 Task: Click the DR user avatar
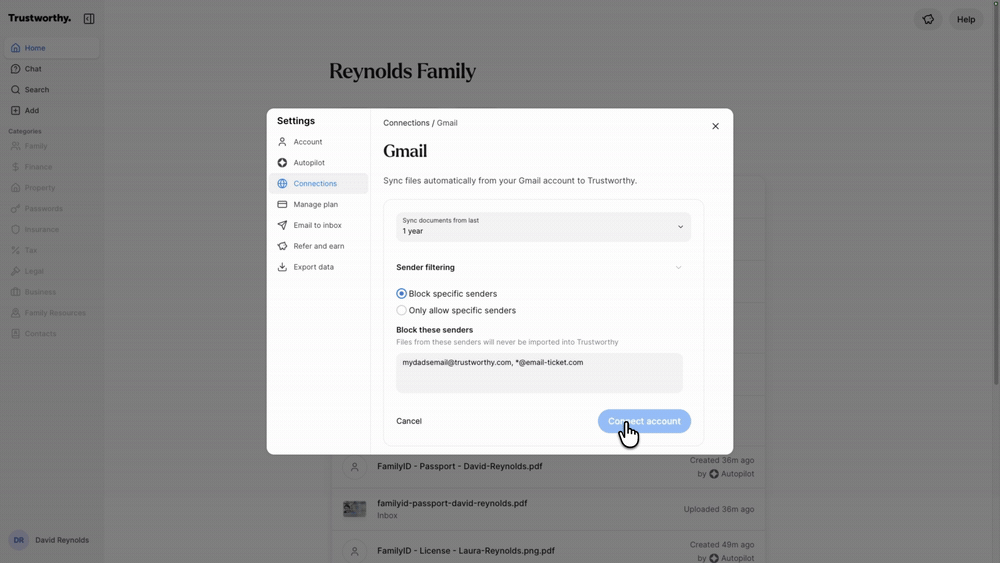tap(18, 540)
